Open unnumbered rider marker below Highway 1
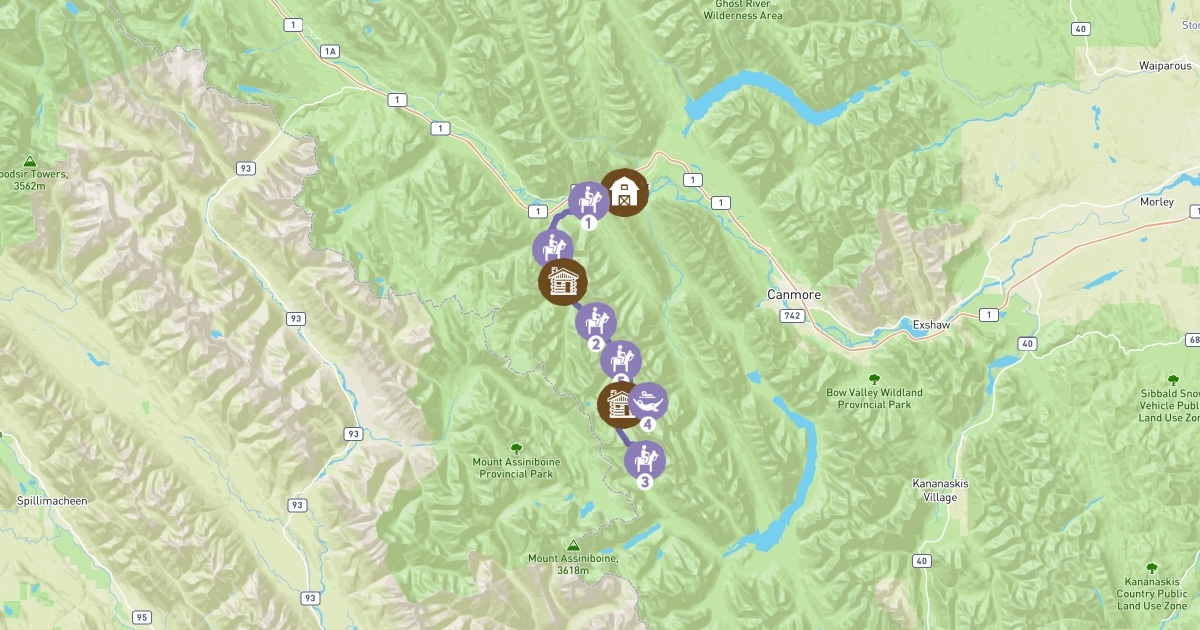The height and width of the screenshot is (630, 1200). click(553, 248)
